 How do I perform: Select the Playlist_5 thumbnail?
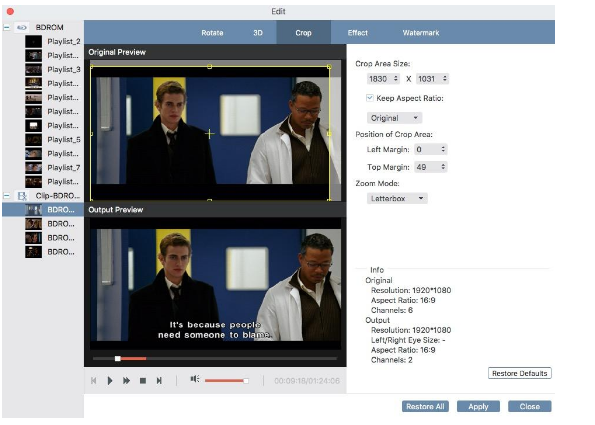pyautogui.click(x=33, y=140)
